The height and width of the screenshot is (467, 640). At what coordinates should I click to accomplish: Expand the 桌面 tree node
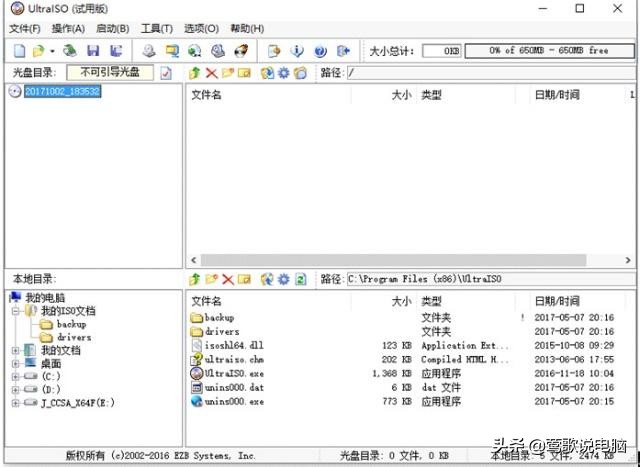[x=16, y=363]
